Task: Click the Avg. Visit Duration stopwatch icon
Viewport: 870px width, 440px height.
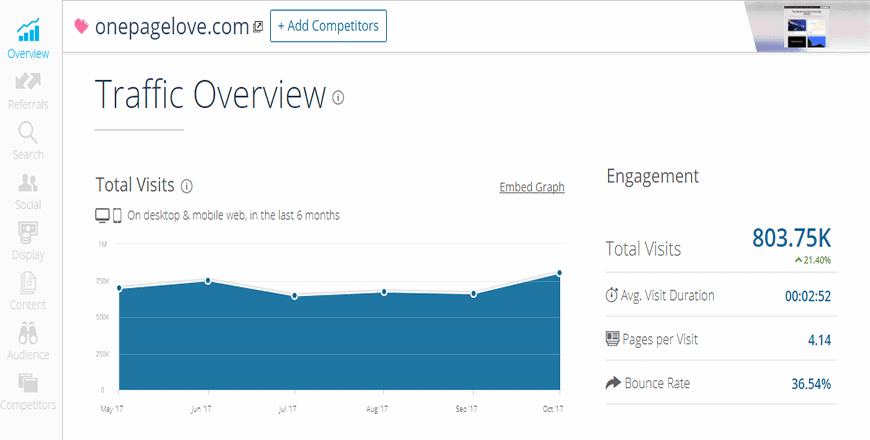Action: pyautogui.click(x=611, y=295)
